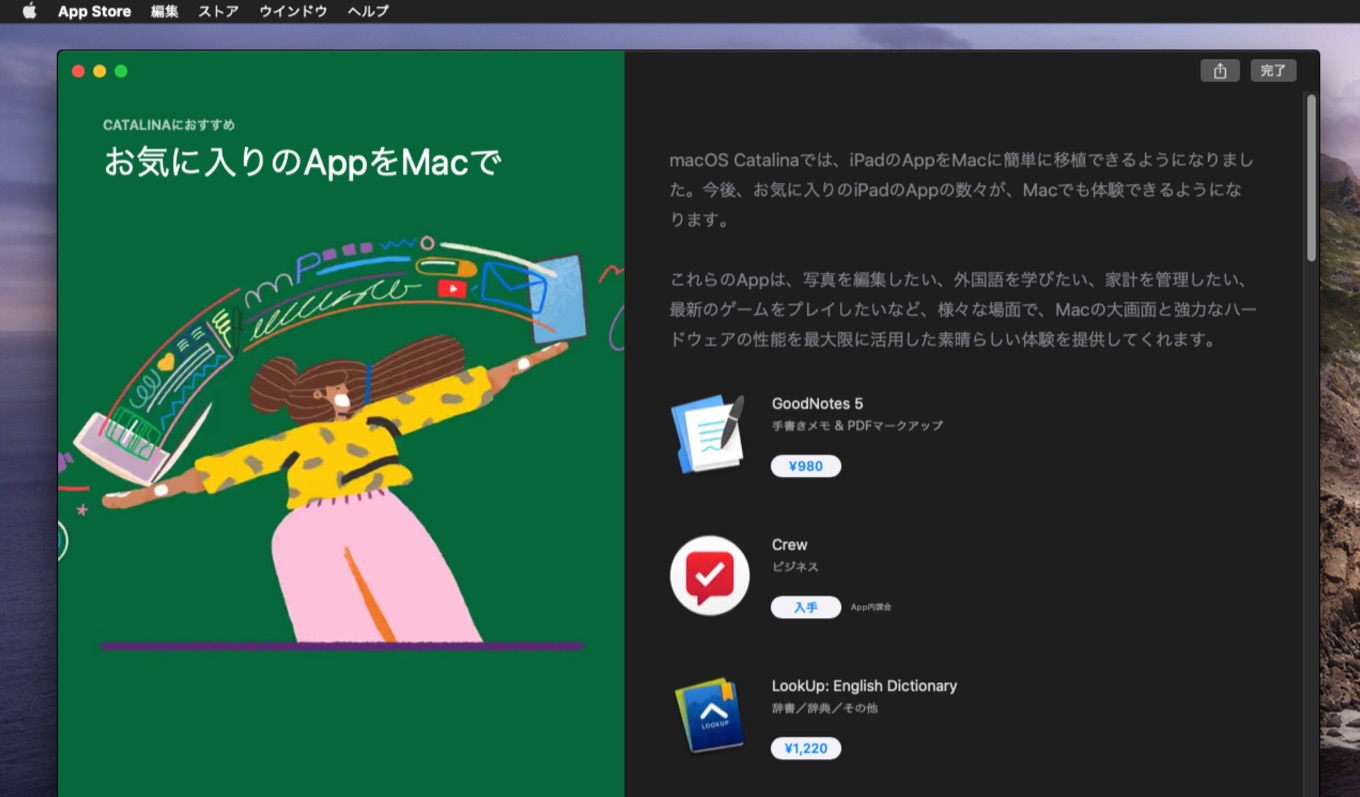Click the App内課金 label
This screenshot has height=797, width=1360.
[871, 607]
